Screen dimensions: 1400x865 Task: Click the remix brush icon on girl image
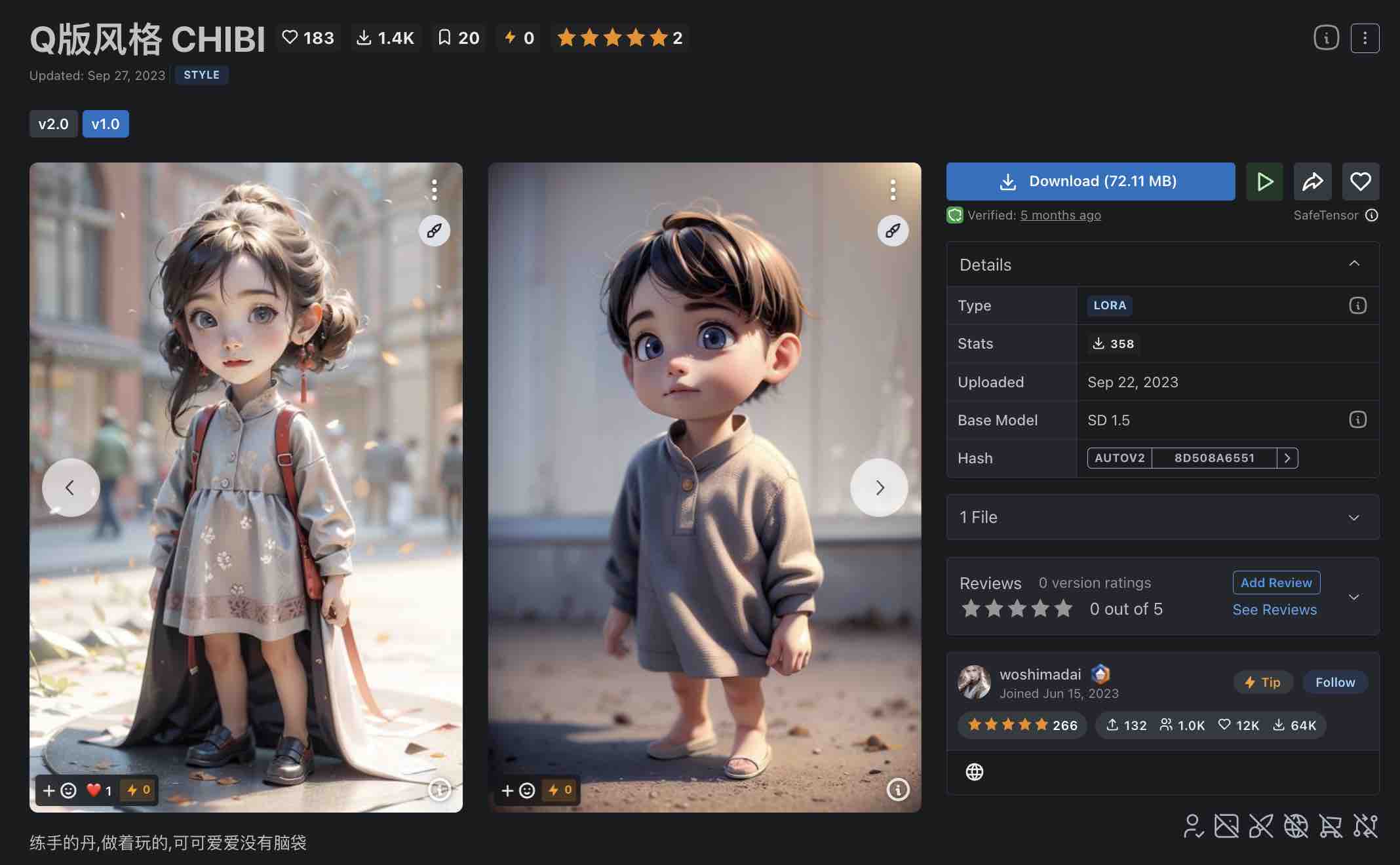tap(434, 231)
